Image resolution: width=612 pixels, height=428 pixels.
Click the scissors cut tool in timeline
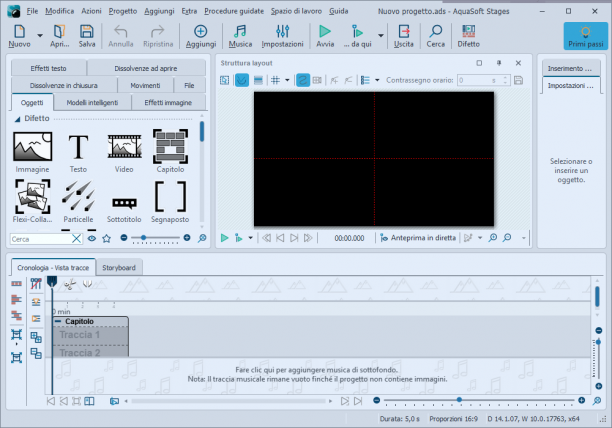pyautogui.click(x=69, y=284)
